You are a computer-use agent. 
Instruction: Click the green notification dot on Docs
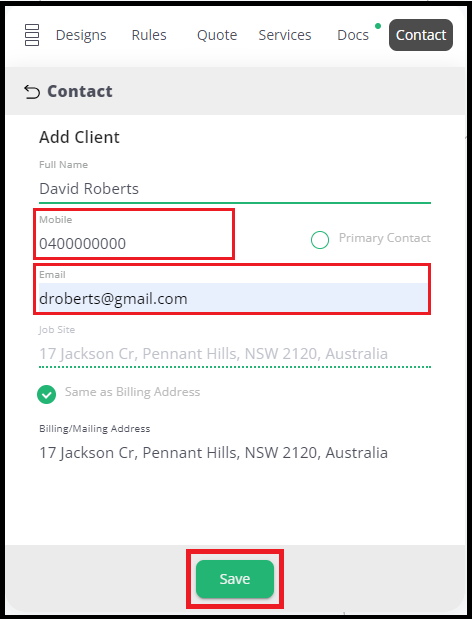[378, 26]
